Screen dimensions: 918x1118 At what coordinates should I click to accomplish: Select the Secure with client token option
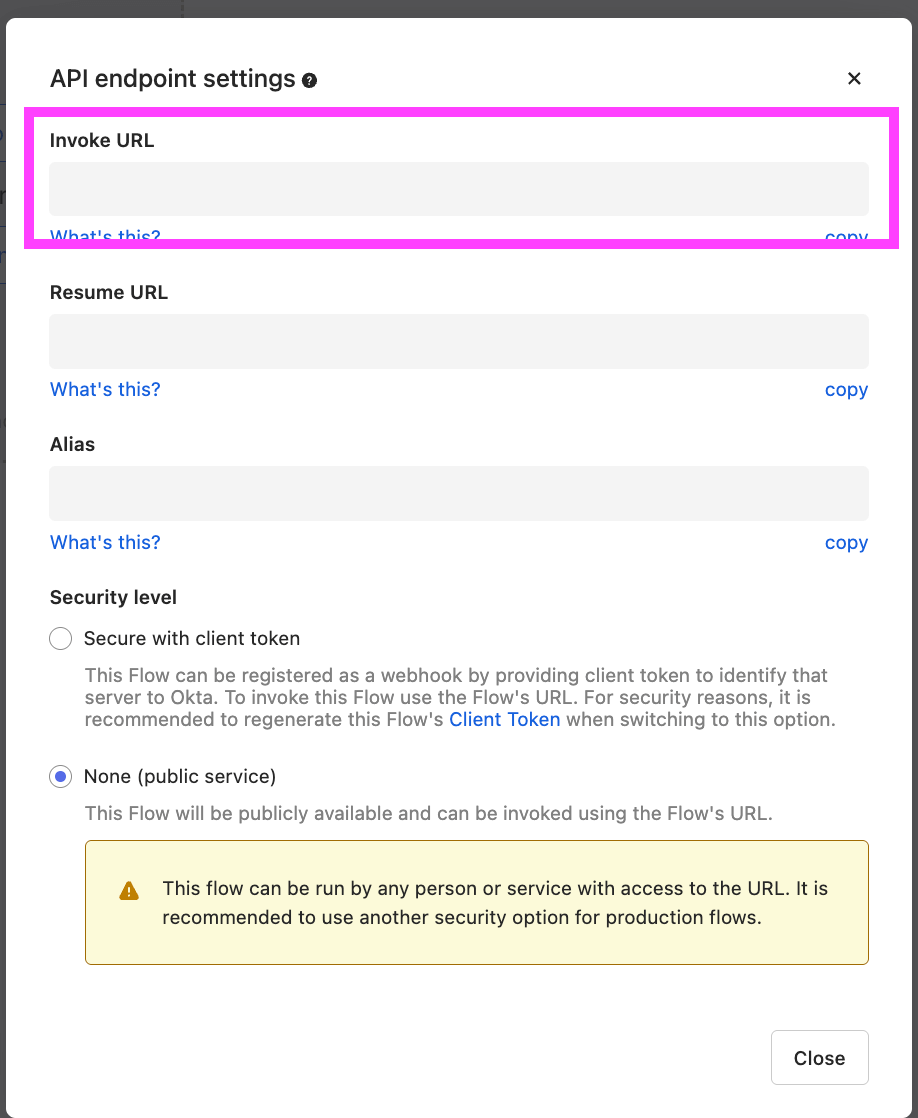[x=61, y=638]
